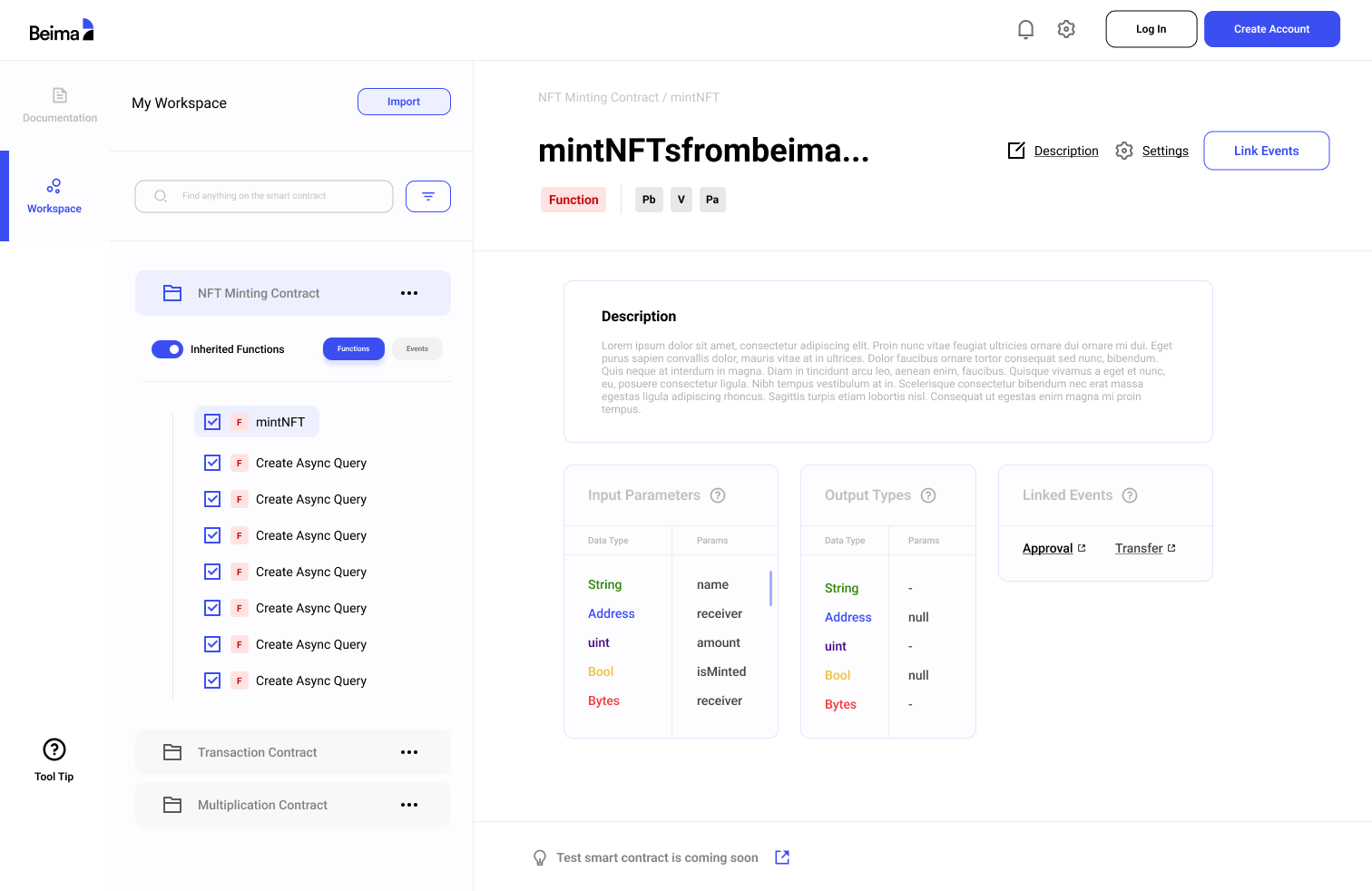Switch to the Events tab
Viewport: 1372px width, 891px height.
[416, 348]
